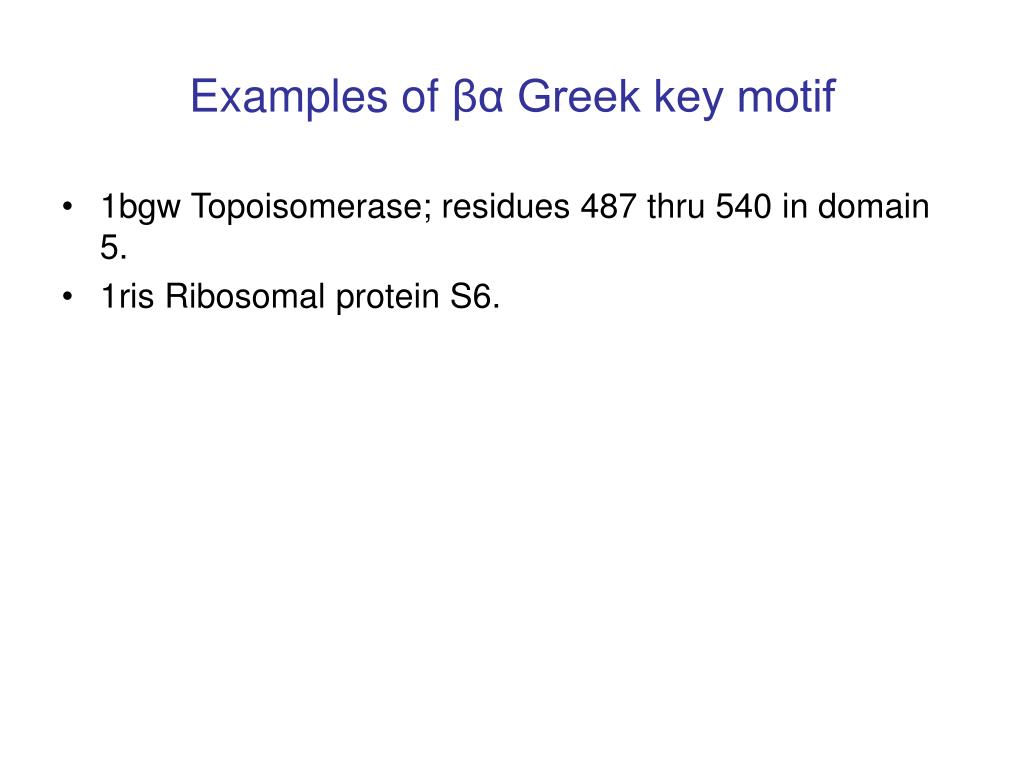Click the second bullet point marker

pos(67,296)
